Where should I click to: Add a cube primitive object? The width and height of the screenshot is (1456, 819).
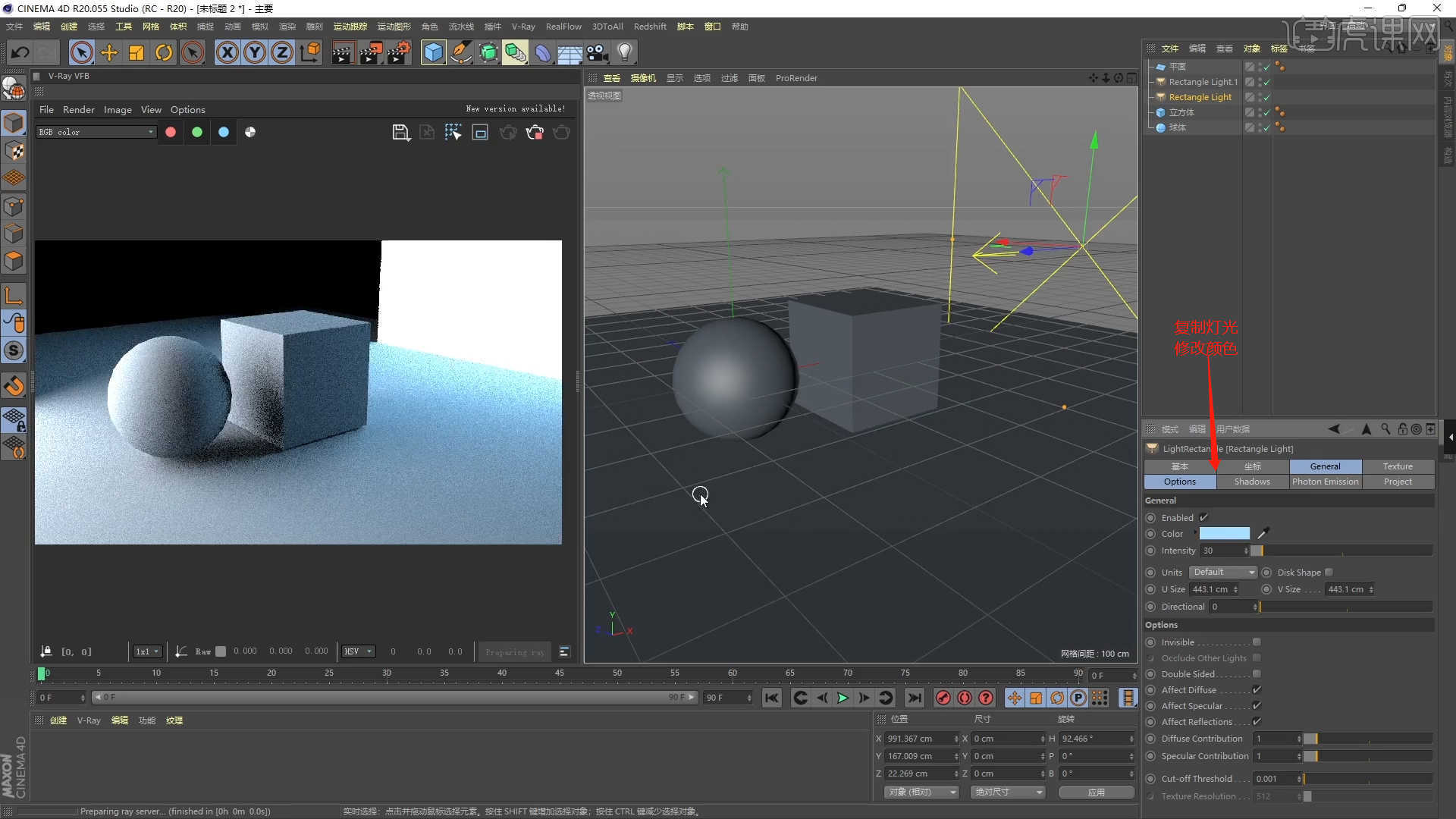433,52
